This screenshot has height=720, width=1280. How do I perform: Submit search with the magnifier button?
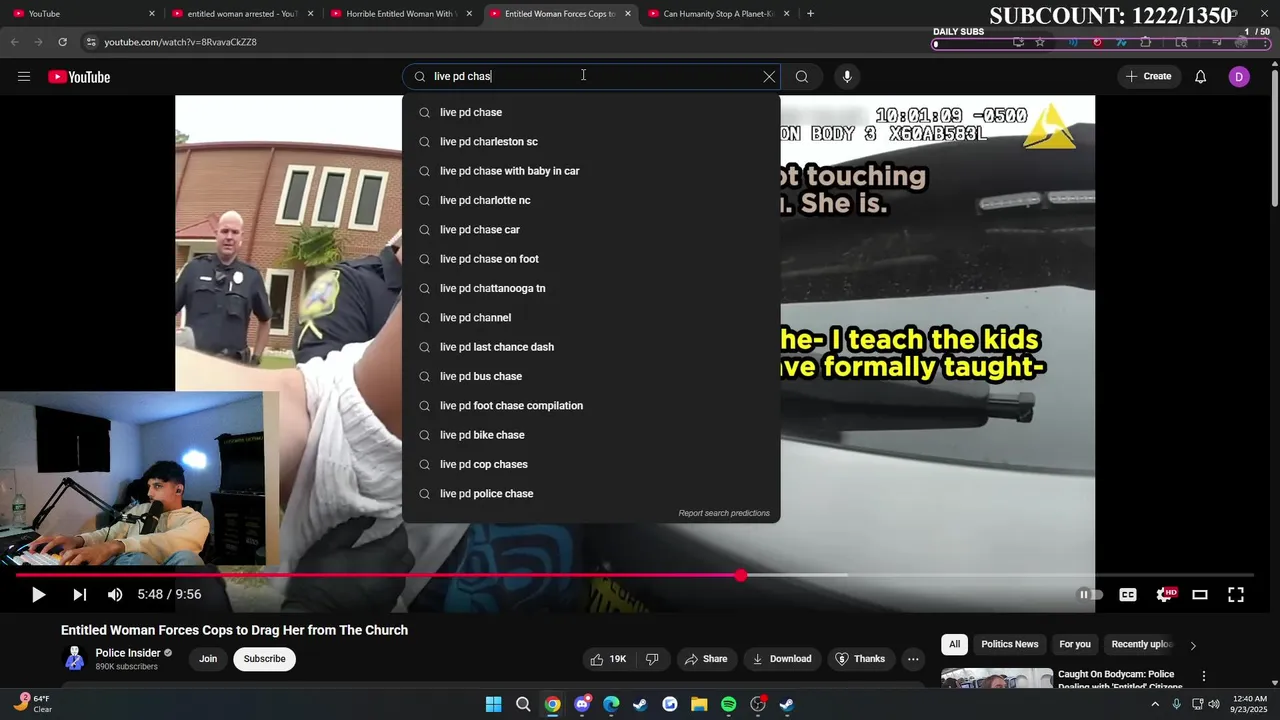802,77
